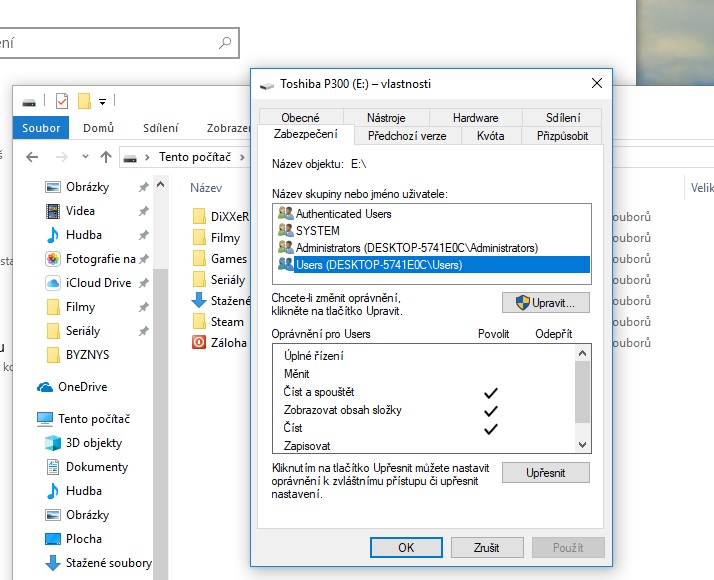
Task: Open recent locations dropdown arrow
Action: [x=85, y=157]
